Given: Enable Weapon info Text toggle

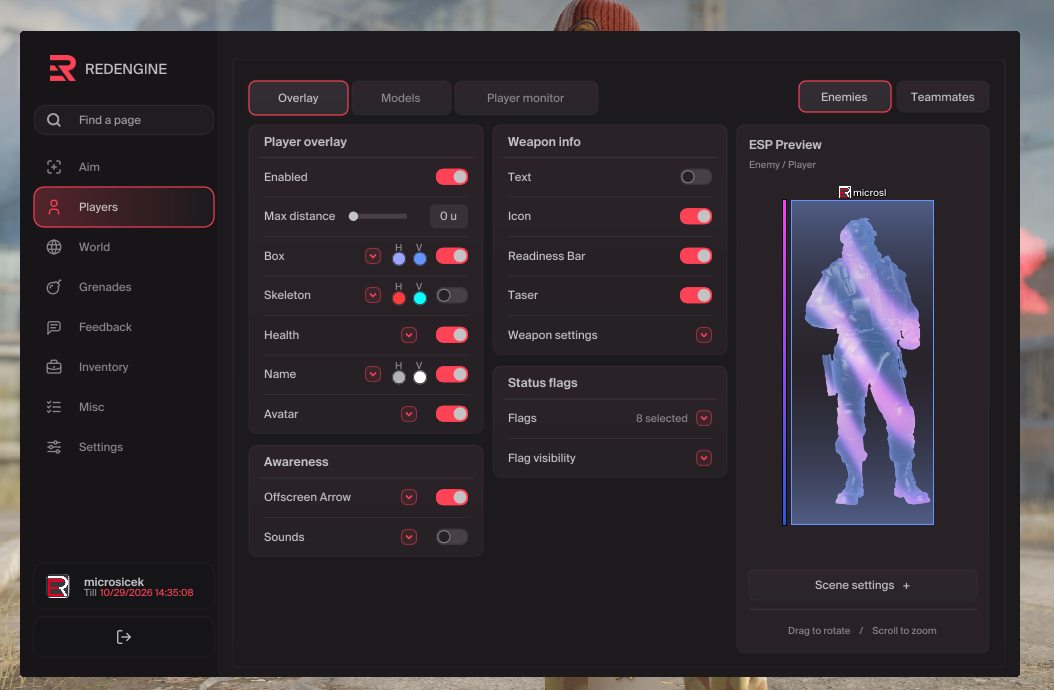Looking at the screenshot, I should coord(696,177).
